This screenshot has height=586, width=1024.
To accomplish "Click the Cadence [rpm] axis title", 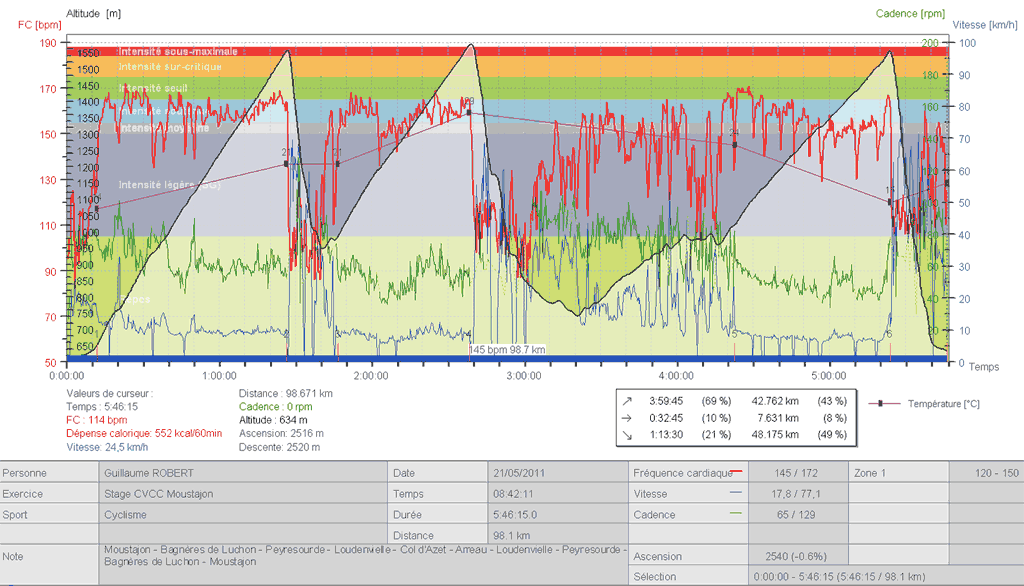I will point(909,13).
